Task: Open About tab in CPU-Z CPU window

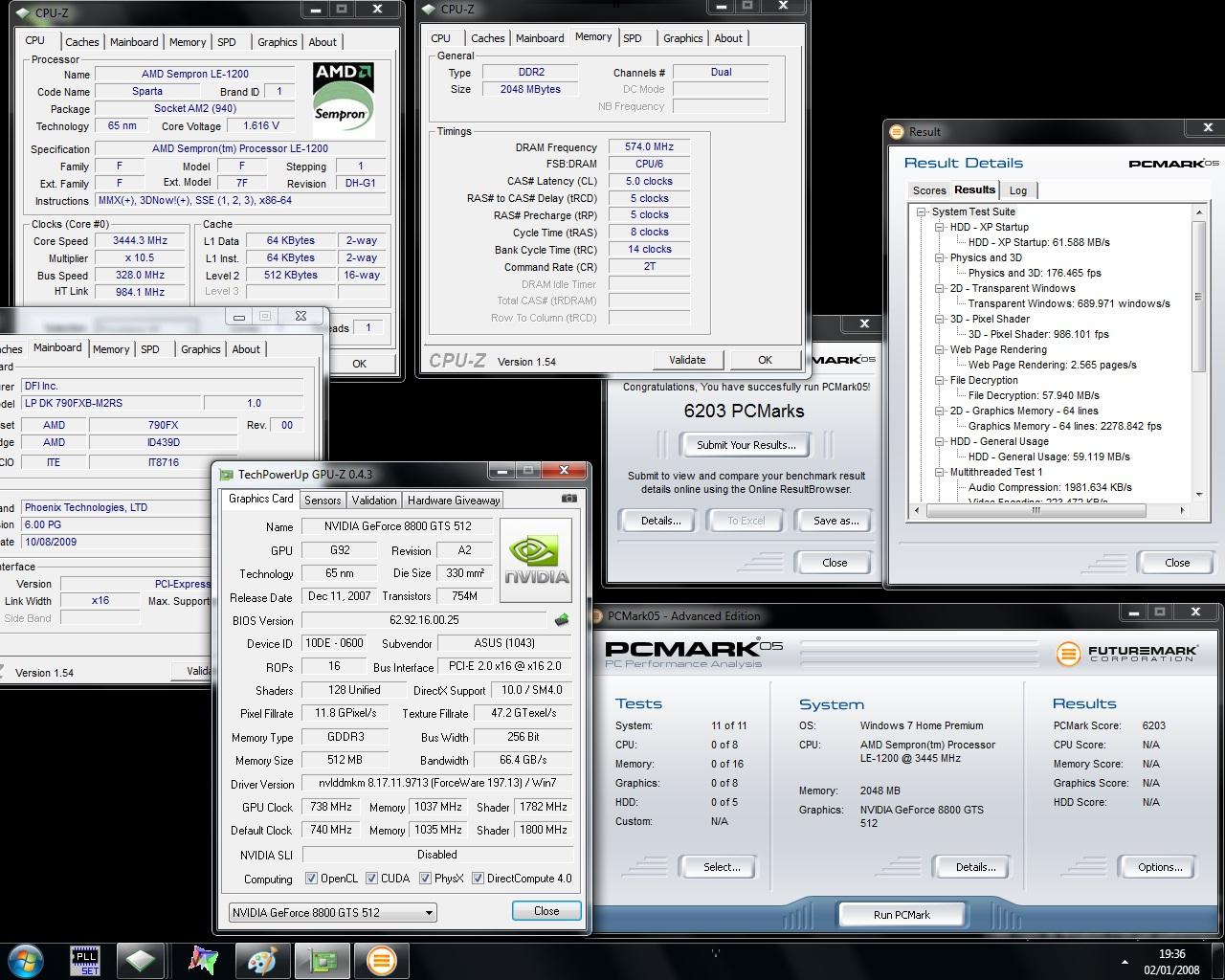Action: pyautogui.click(x=323, y=42)
